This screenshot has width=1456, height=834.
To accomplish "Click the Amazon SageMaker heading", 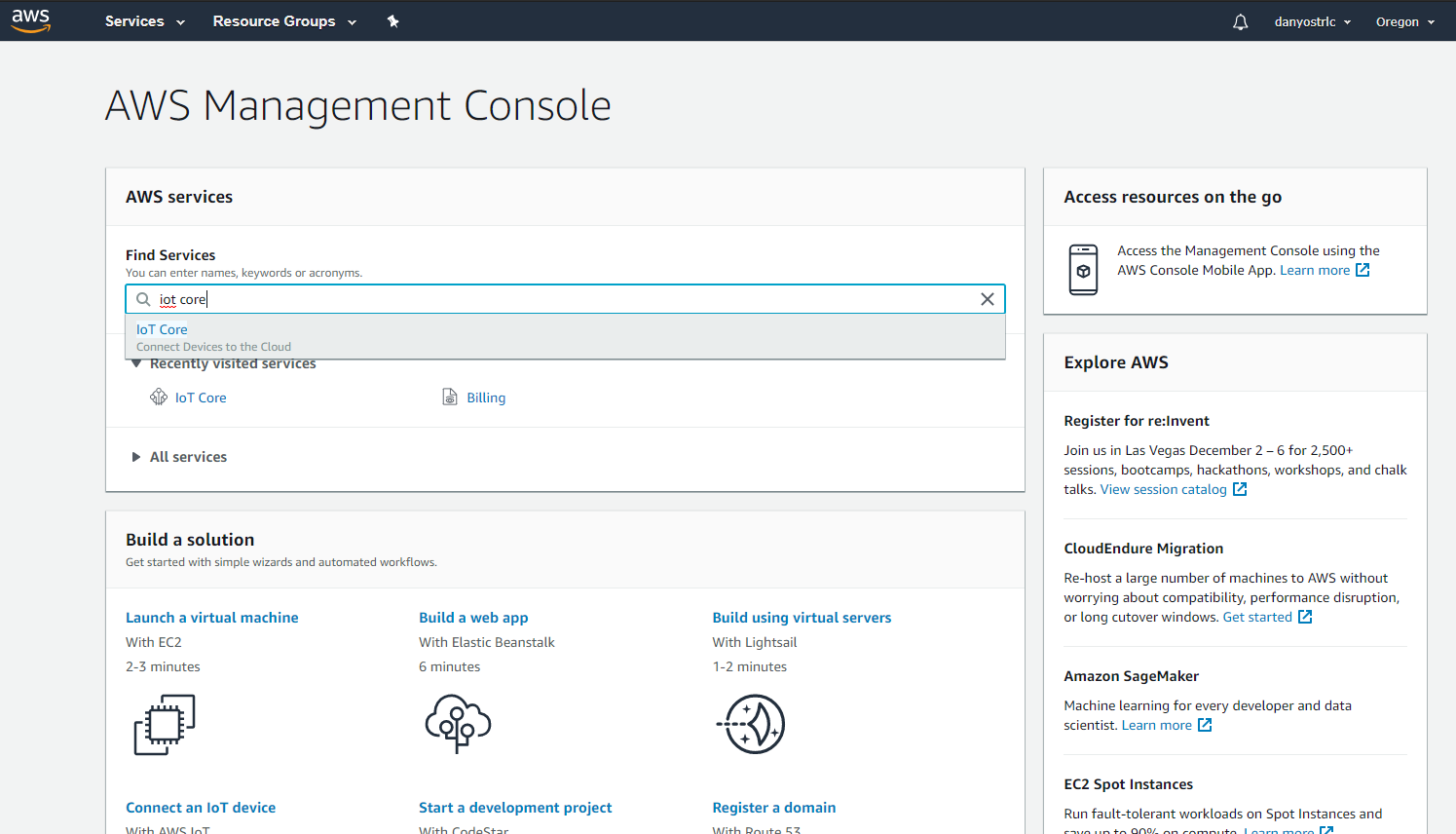I will click(1131, 676).
